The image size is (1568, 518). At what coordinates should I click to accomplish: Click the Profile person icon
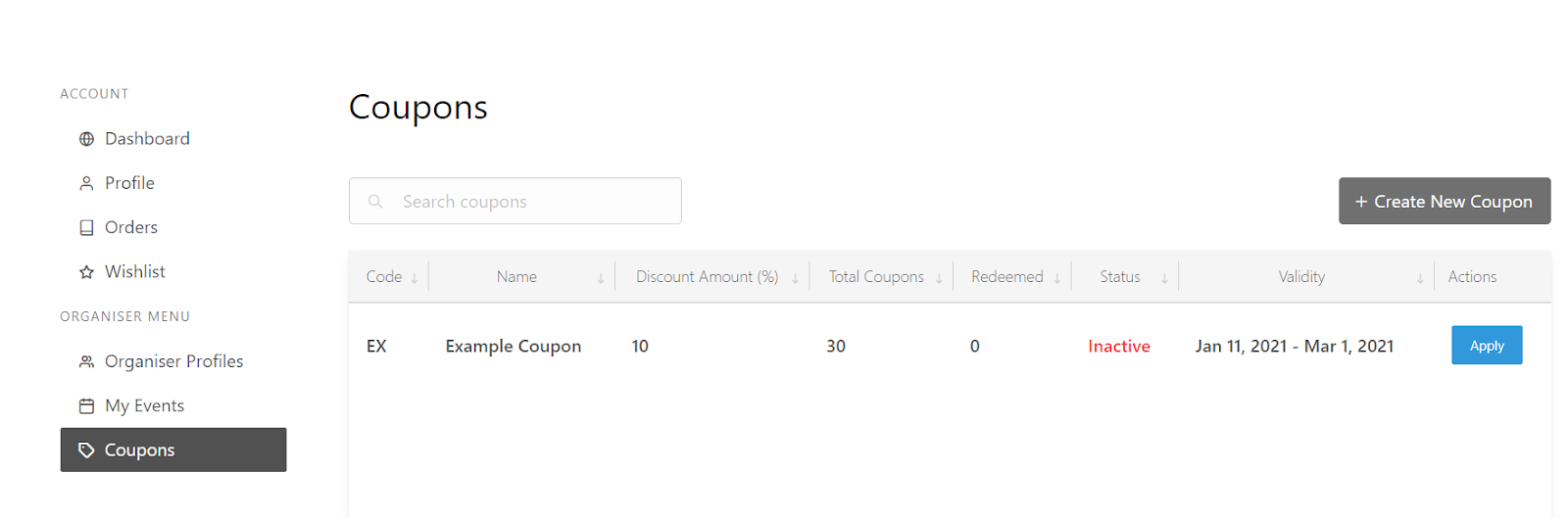86,183
